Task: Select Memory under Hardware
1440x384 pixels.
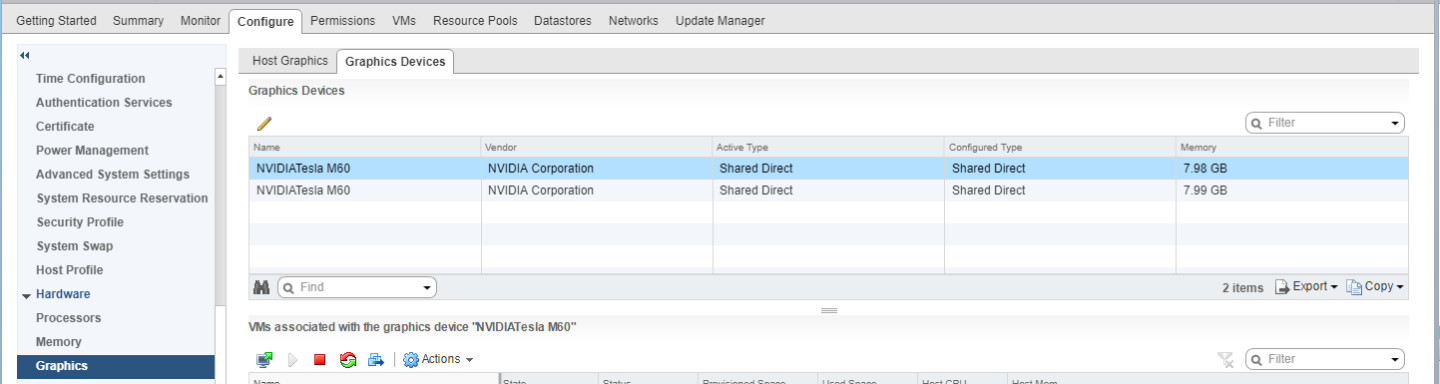Action: 58,343
